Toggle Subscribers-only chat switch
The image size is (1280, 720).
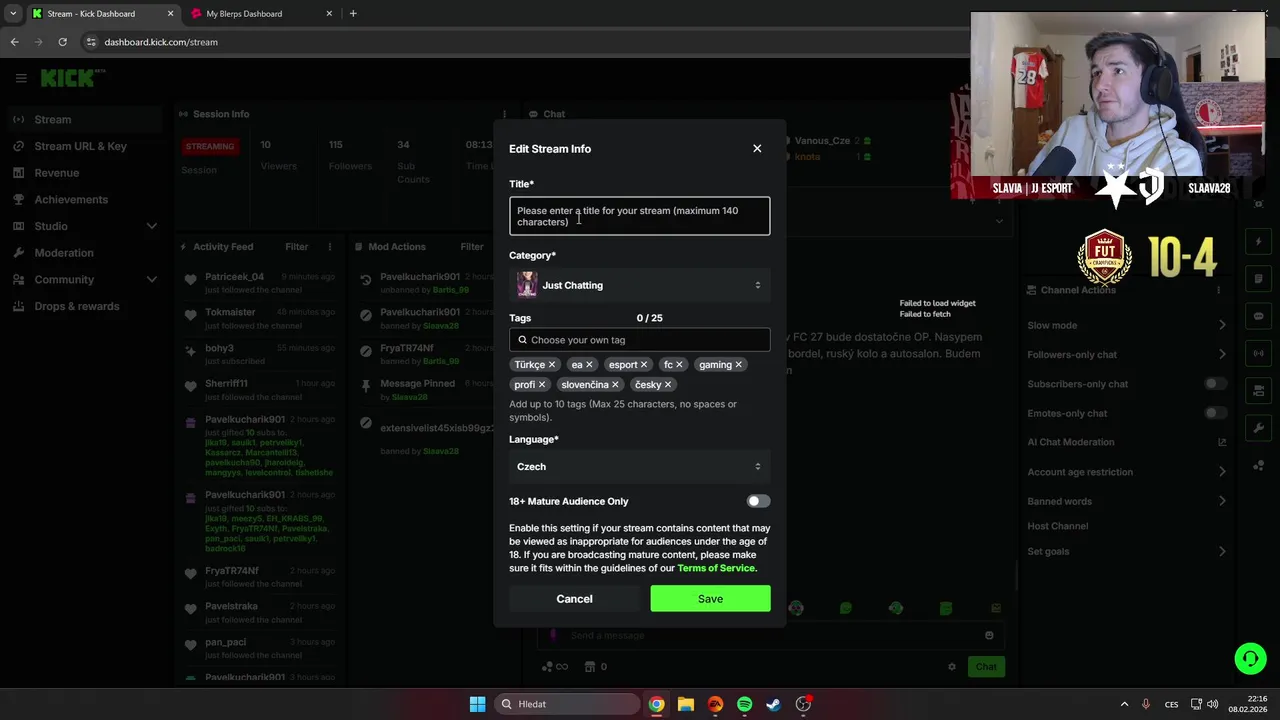(x=1215, y=384)
